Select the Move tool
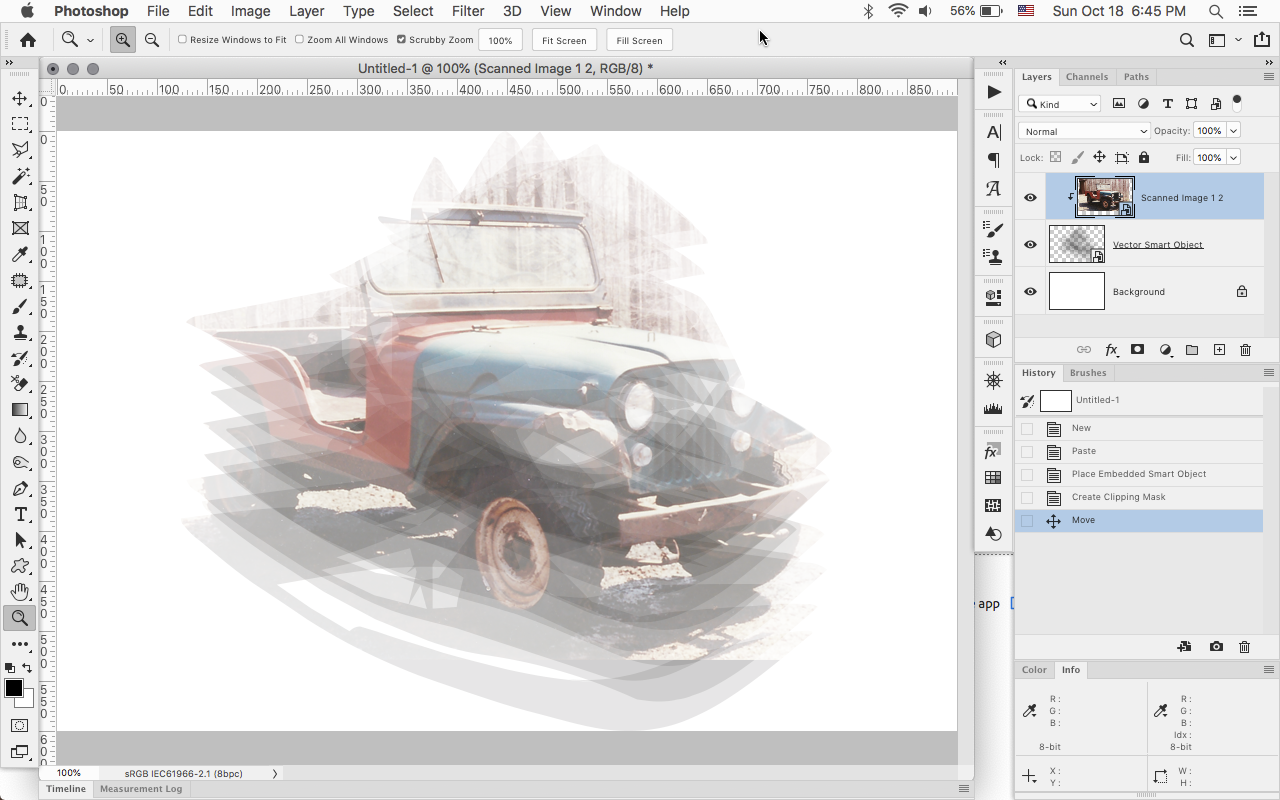The height and width of the screenshot is (800, 1280). (20, 98)
